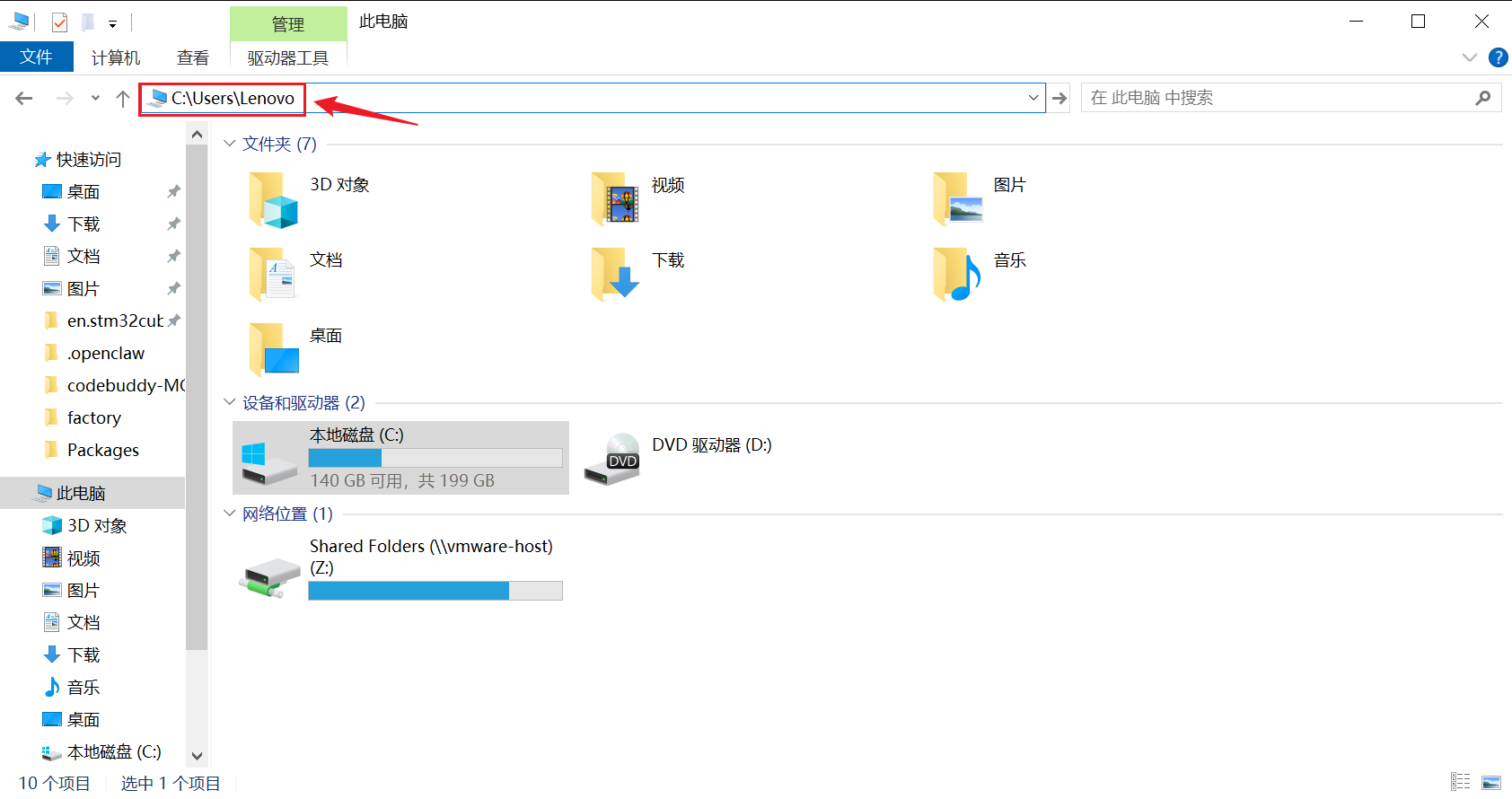Click the up-one-level arrow

pos(123,98)
